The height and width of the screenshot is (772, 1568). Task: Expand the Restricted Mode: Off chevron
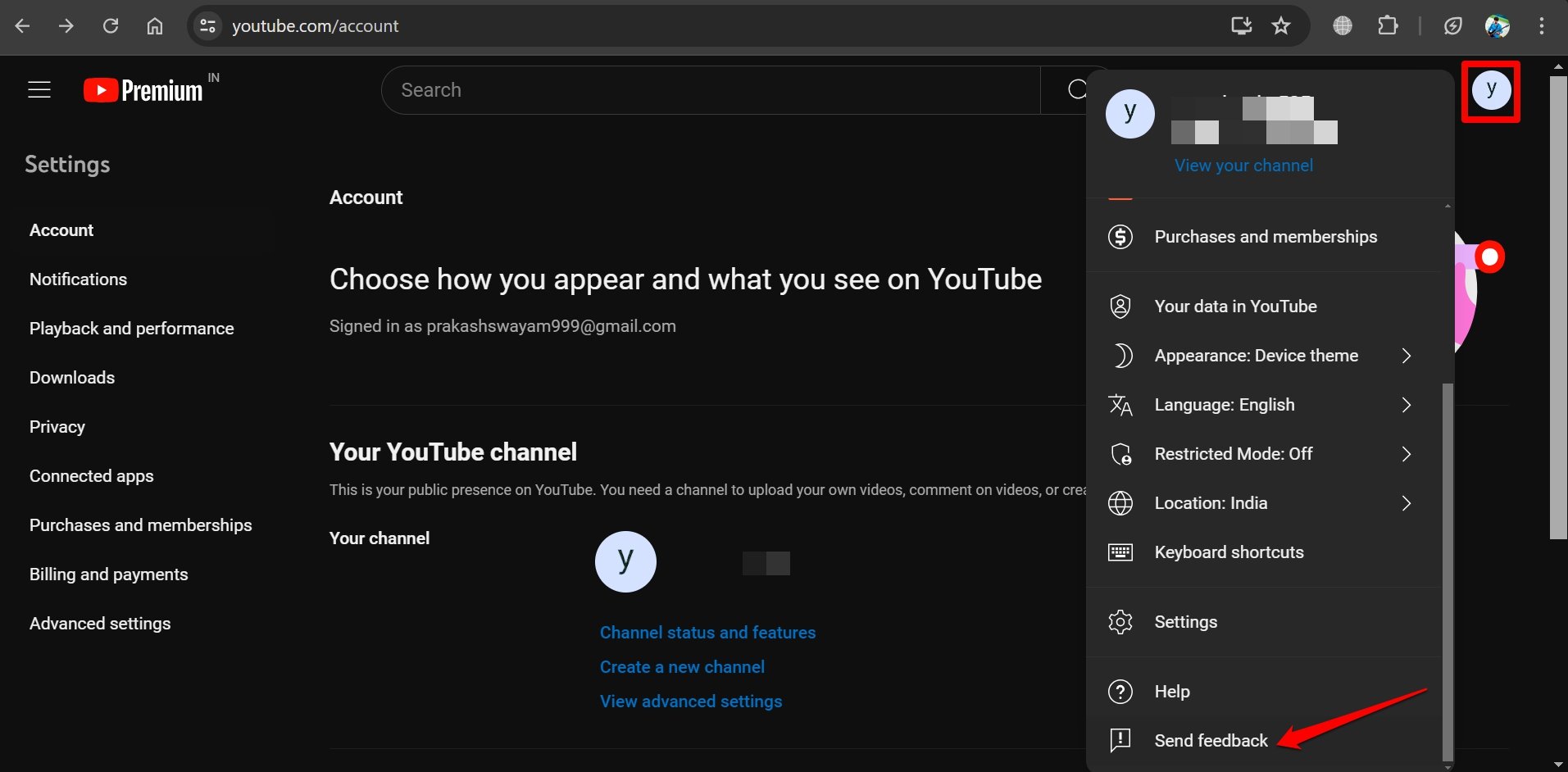(x=1407, y=454)
